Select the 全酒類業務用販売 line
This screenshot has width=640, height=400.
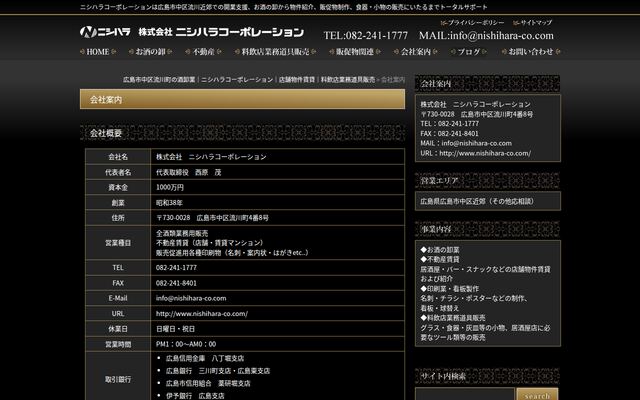182,233
